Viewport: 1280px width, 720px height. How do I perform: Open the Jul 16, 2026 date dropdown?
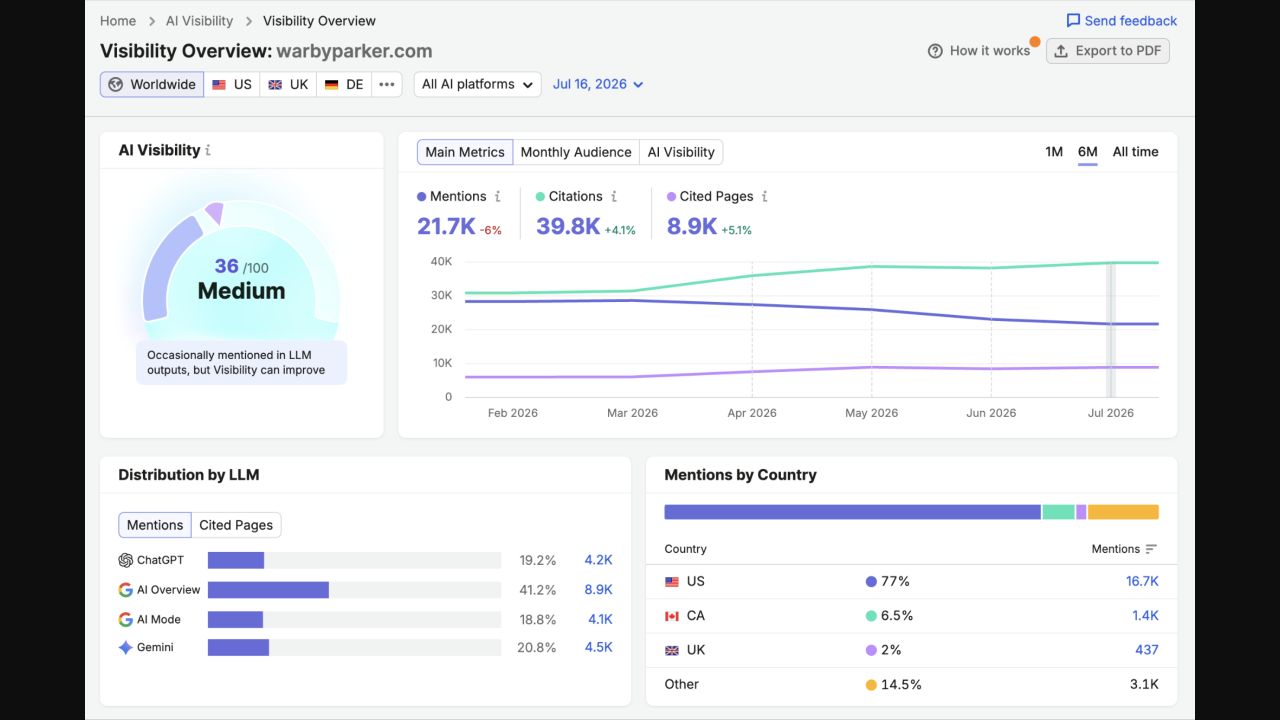(x=598, y=84)
